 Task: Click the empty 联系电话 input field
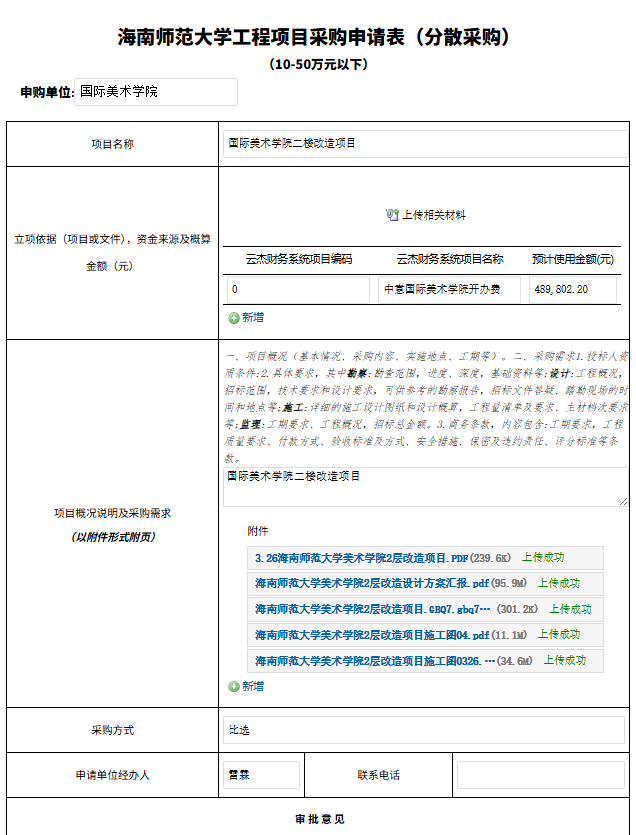coord(540,775)
